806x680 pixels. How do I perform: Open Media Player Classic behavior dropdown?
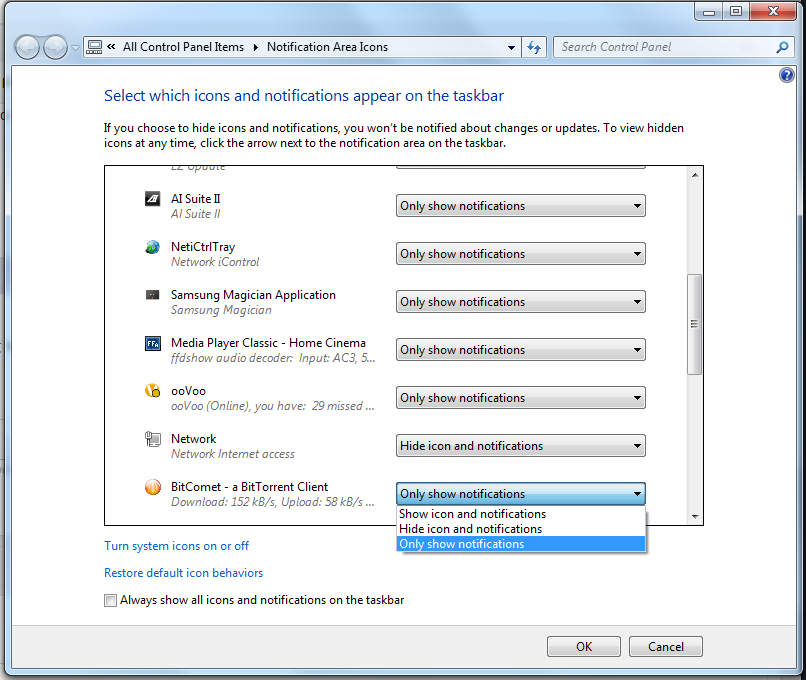coord(521,350)
